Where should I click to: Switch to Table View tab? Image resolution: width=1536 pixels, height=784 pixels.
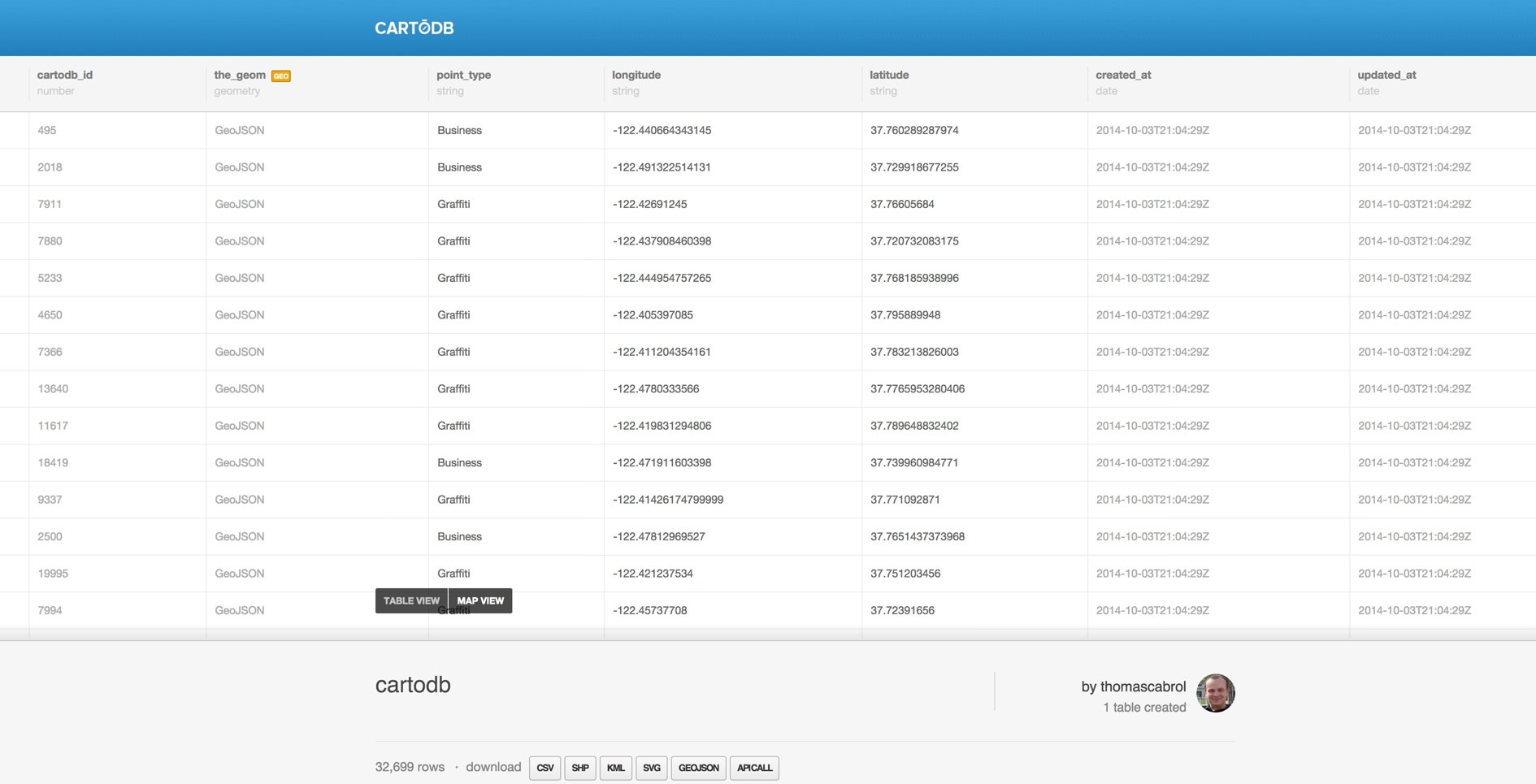coord(411,600)
